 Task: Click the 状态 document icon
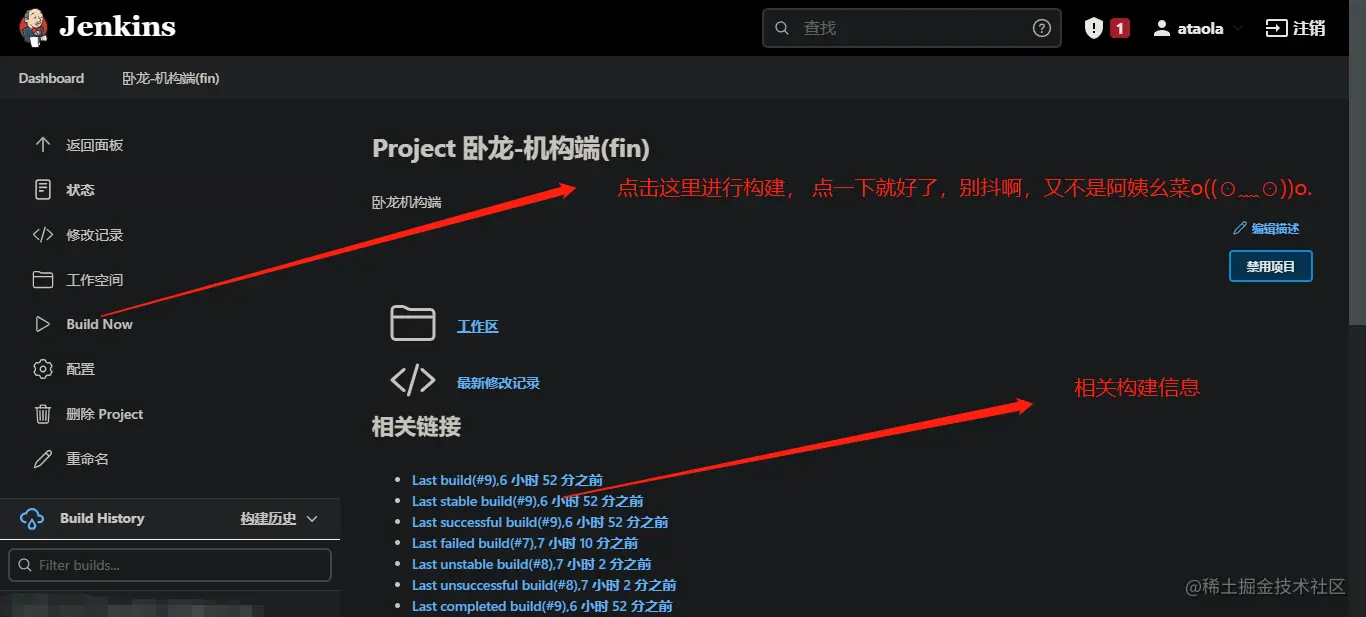42,190
